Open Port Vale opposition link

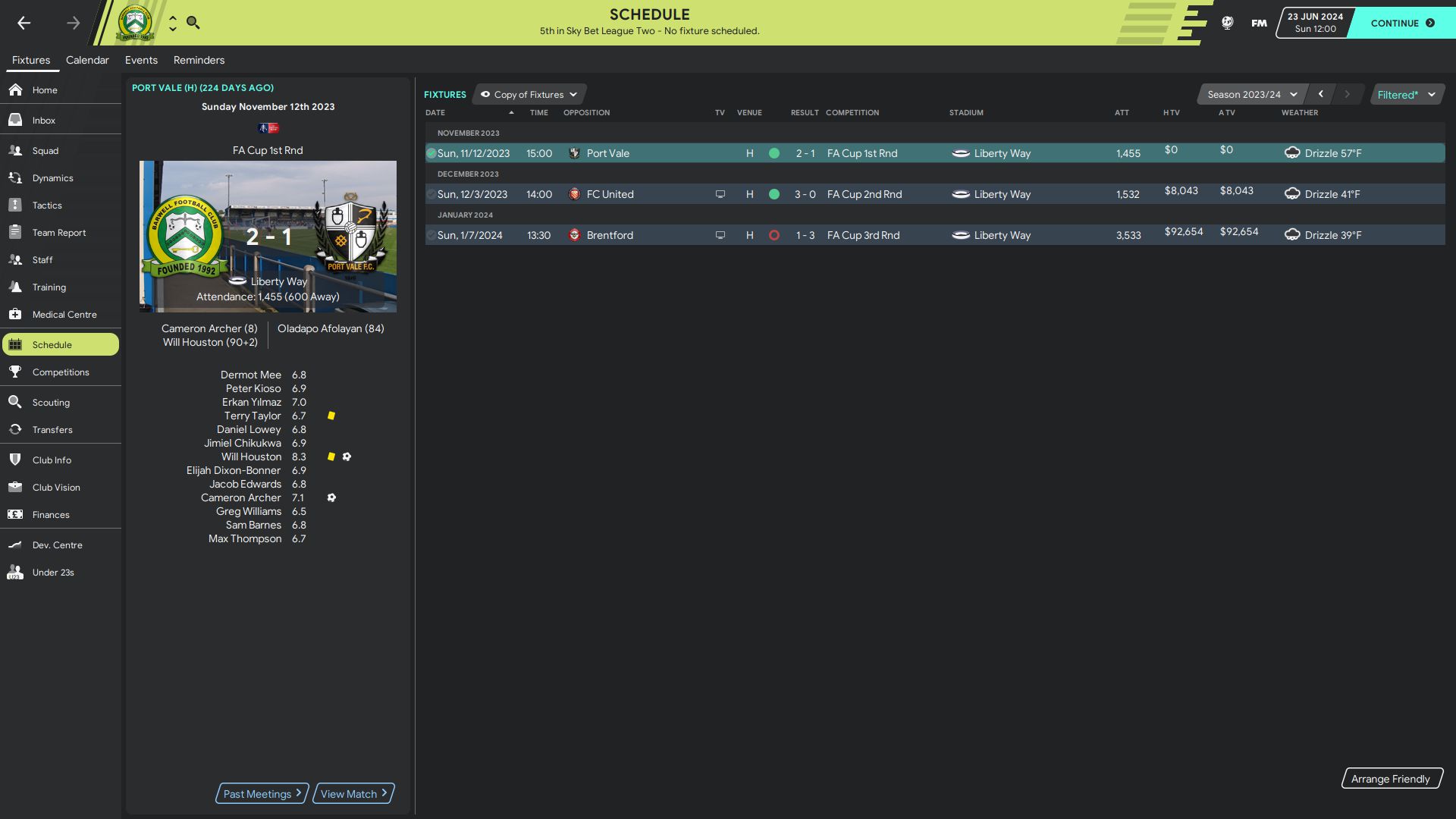[607, 153]
